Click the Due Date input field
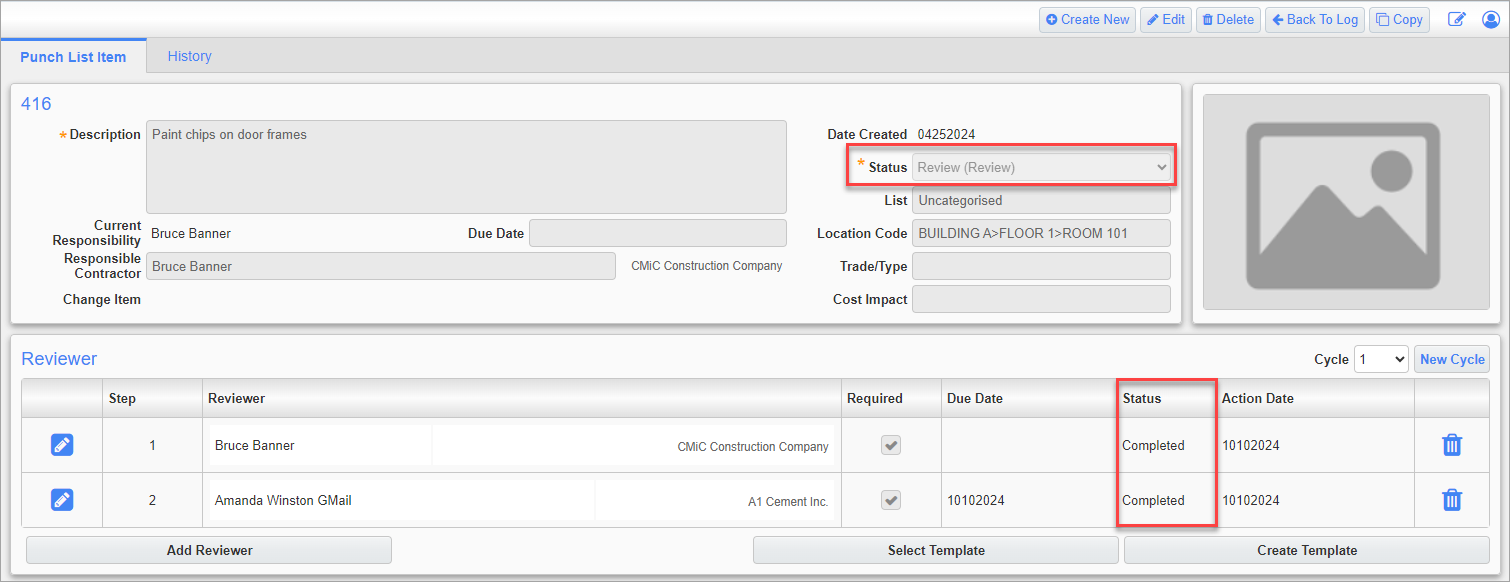This screenshot has width=1510, height=582. coord(657,232)
